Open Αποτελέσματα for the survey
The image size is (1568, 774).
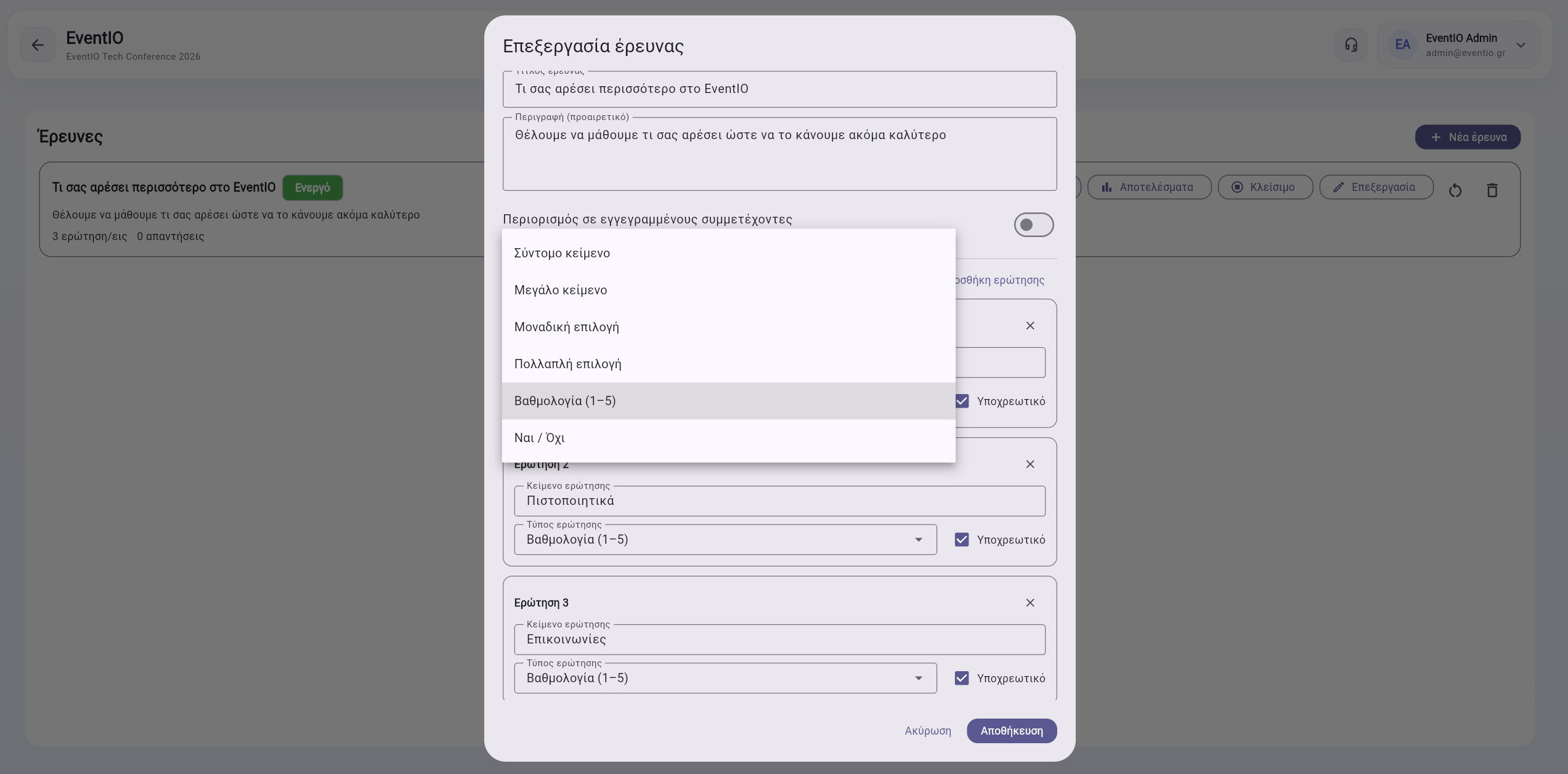tap(1149, 187)
